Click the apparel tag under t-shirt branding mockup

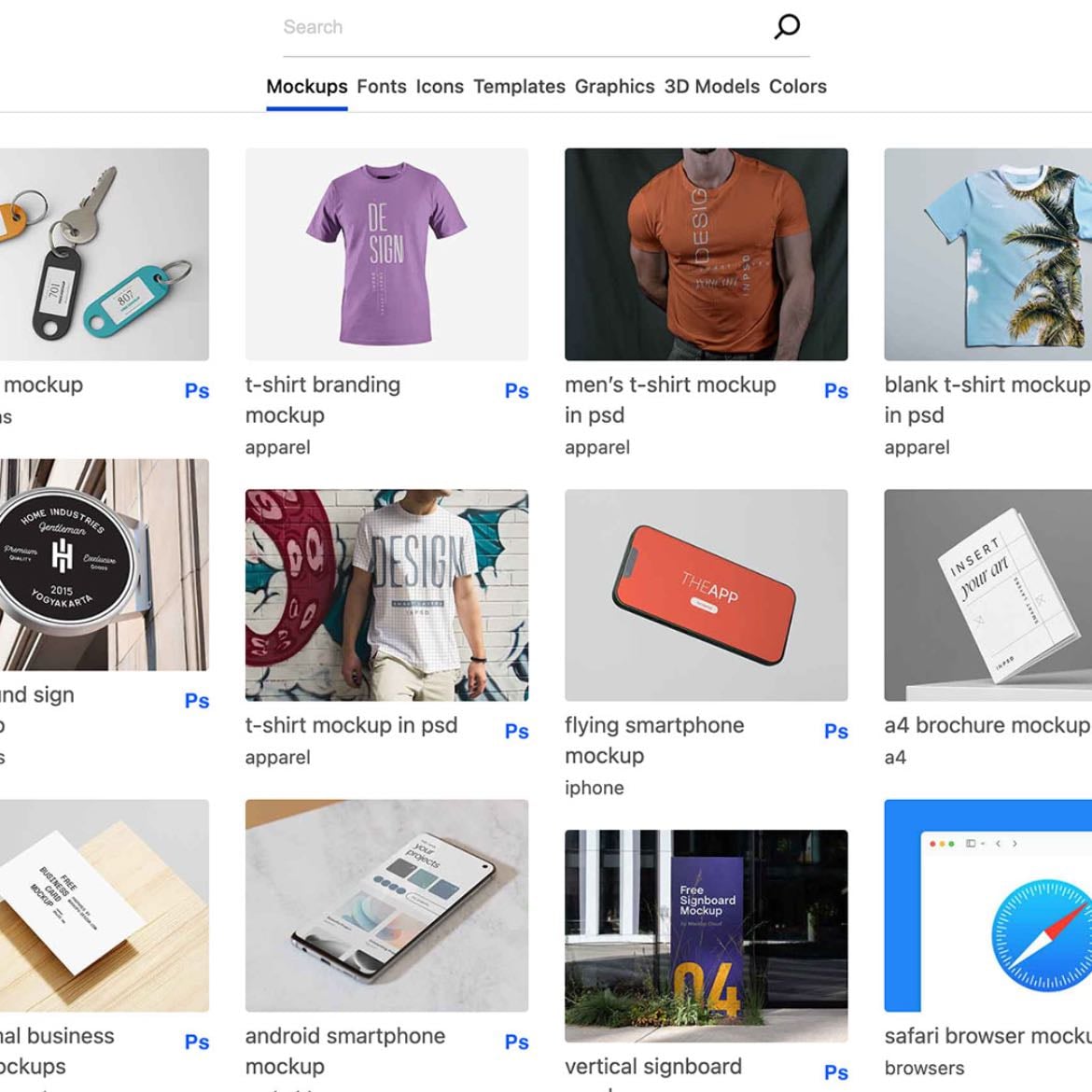[x=278, y=448]
